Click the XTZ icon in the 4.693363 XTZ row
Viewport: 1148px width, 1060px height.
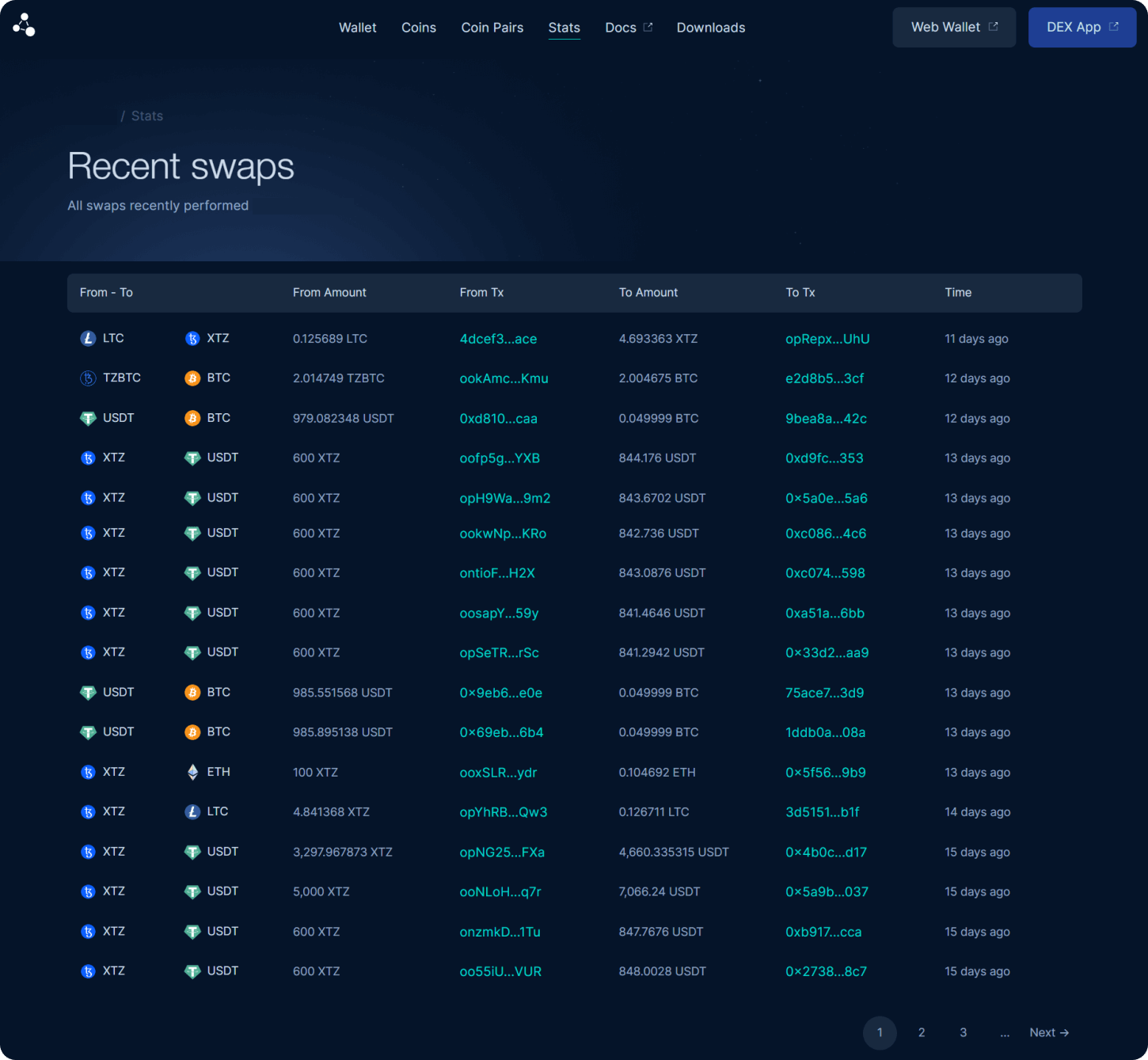pyautogui.click(x=192, y=339)
